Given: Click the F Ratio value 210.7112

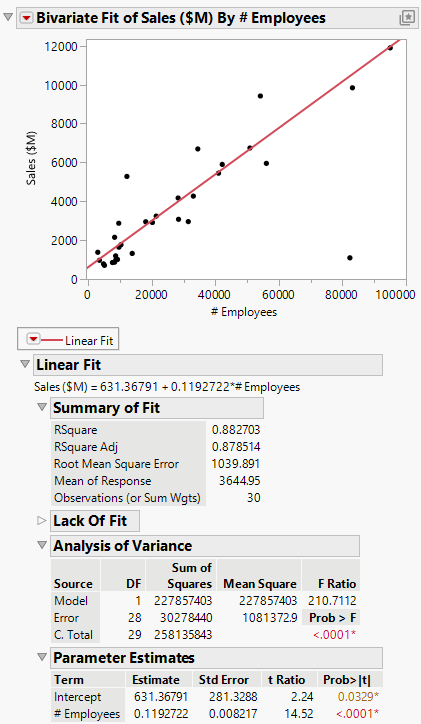Looking at the screenshot, I should pos(332,601).
